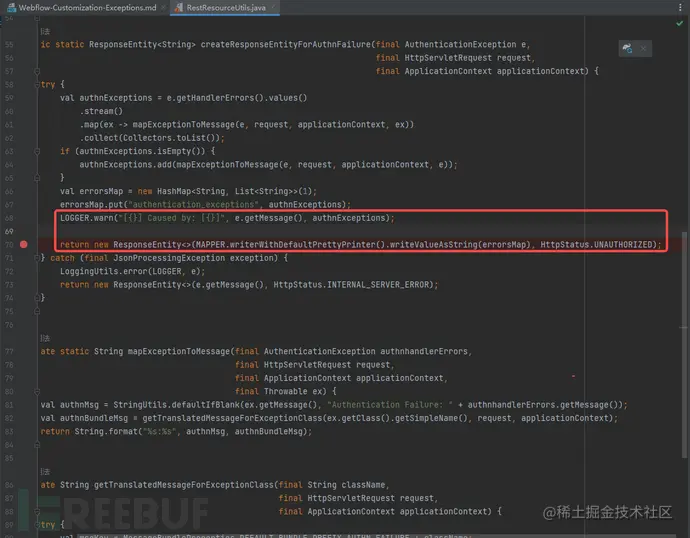Click the Java file icon on RestResourceUtils tab
The height and width of the screenshot is (538, 690).
[178, 7]
